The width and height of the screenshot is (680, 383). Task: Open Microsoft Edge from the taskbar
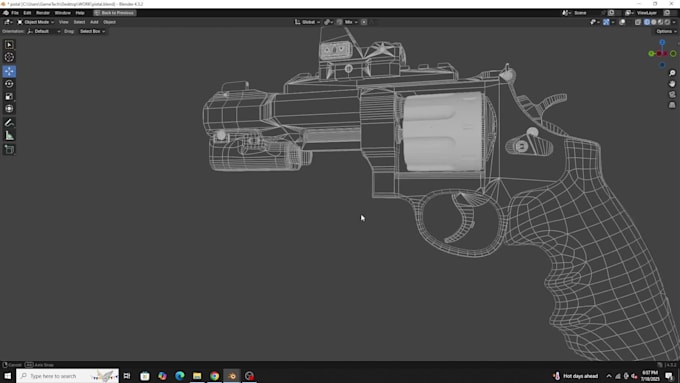180,376
